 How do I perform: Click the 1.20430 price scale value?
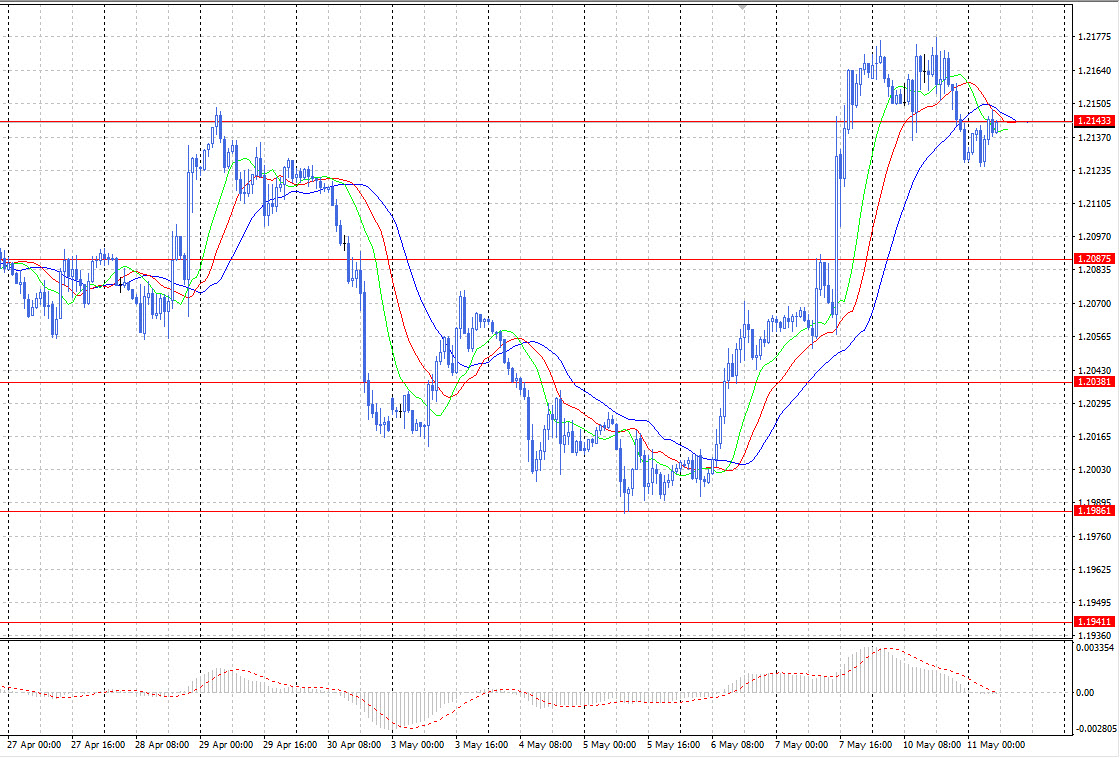tap(1094, 370)
